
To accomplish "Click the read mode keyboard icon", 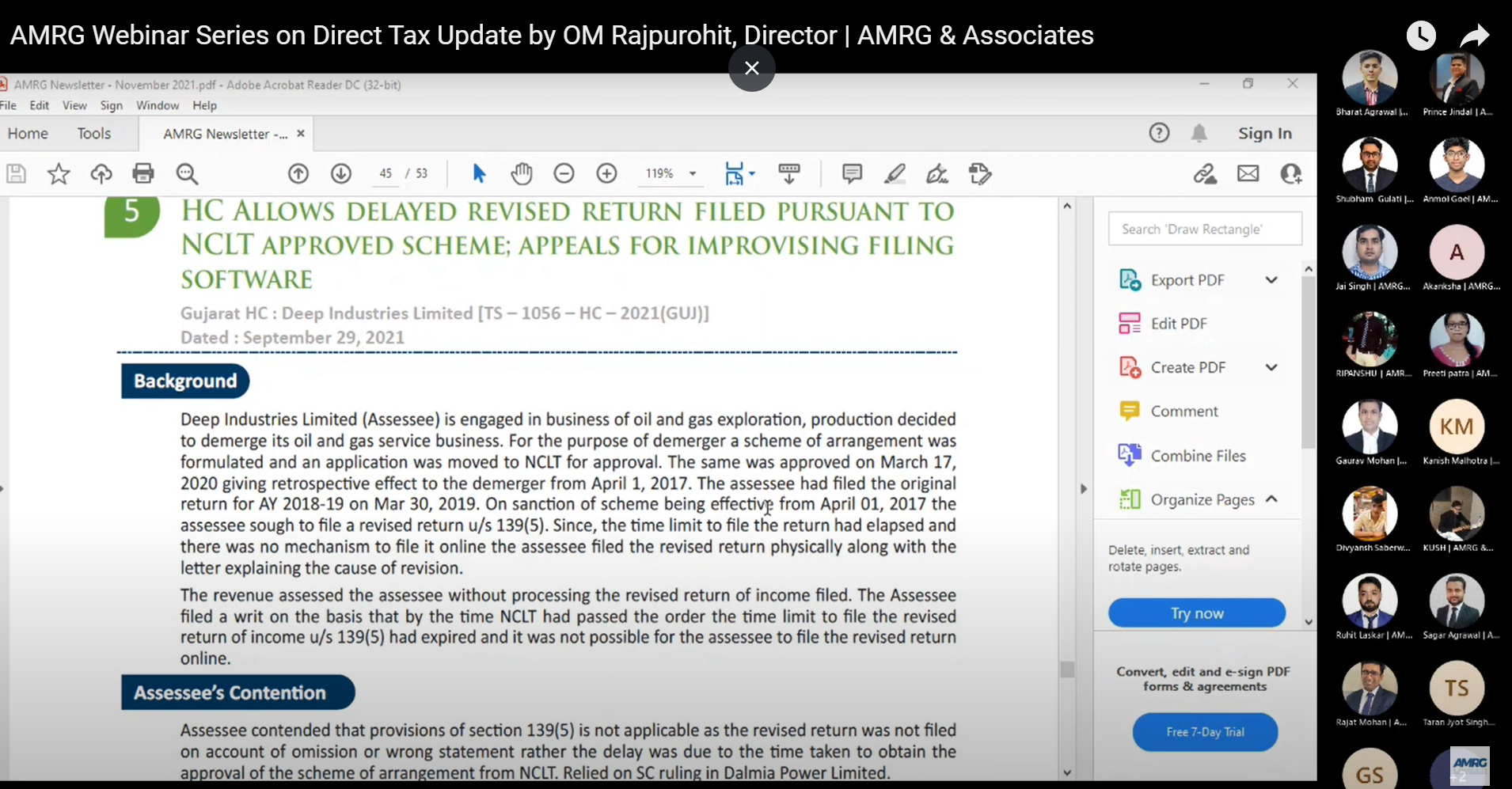I will tap(789, 173).
